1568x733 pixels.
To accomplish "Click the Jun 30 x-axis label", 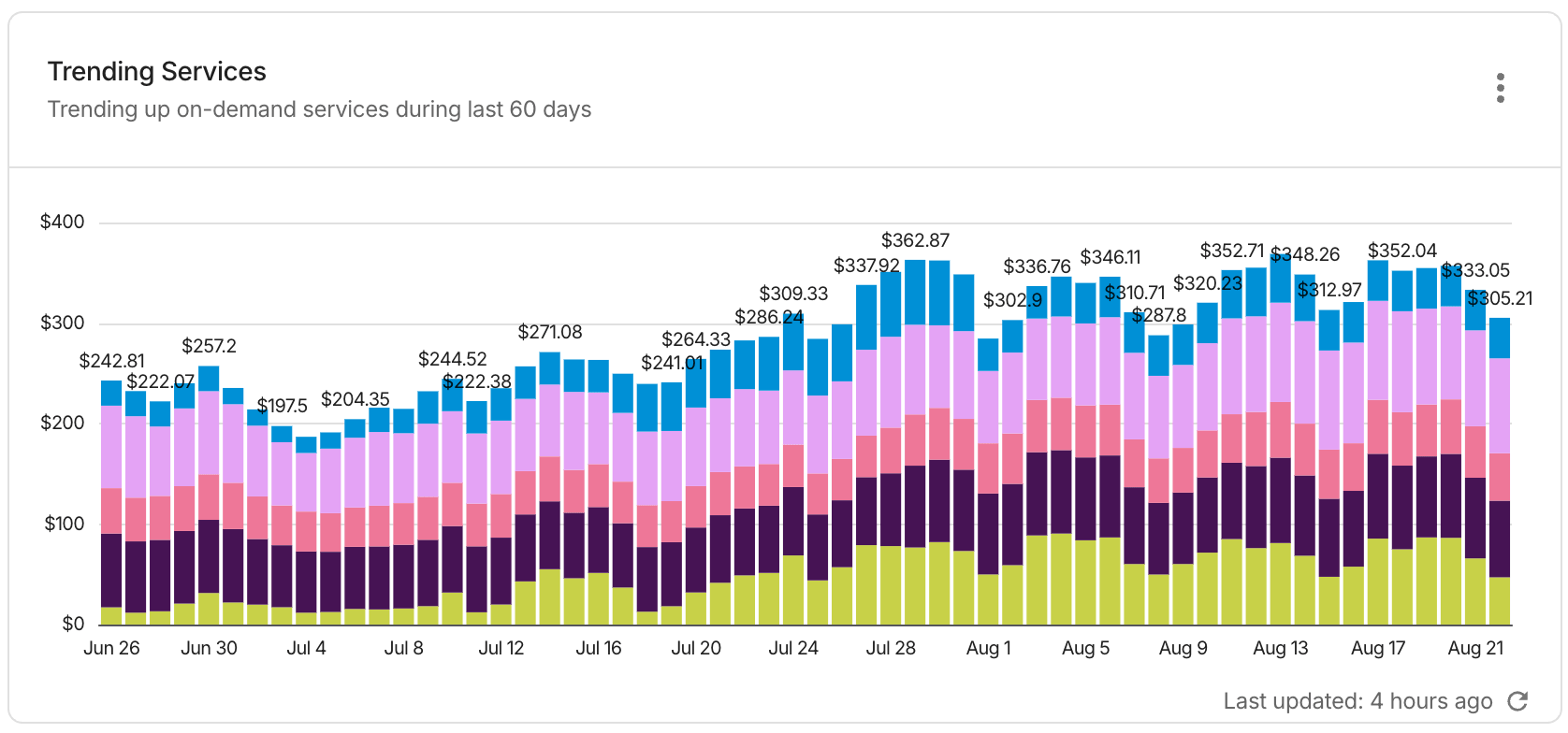I will pos(209,648).
